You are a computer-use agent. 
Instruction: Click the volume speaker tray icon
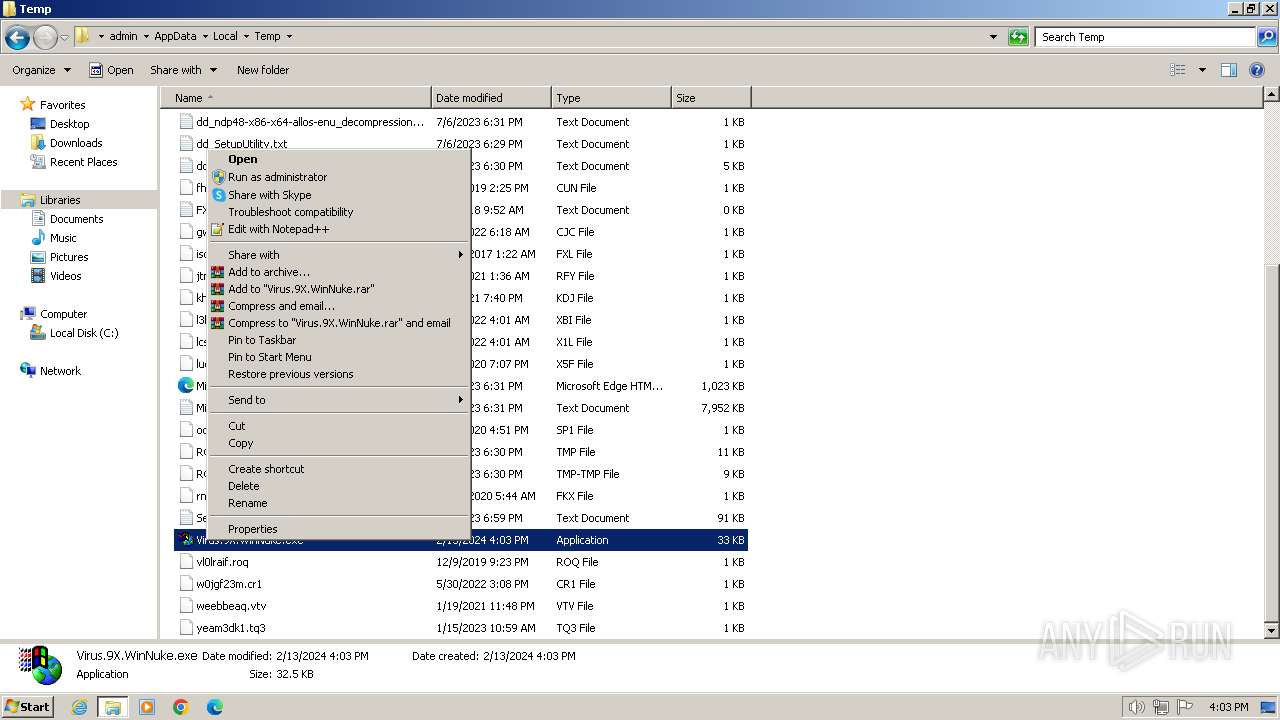1136,707
